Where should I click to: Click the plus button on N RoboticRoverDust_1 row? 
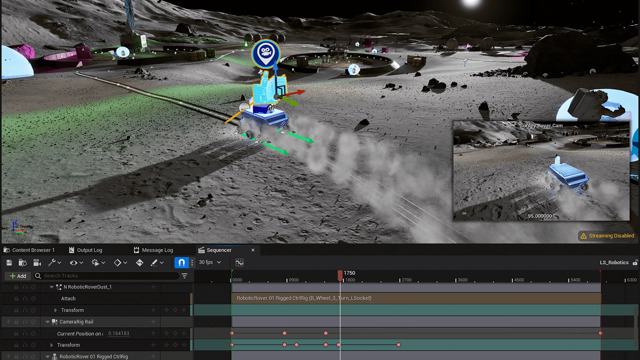pyautogui.click(x=153, y=287)
